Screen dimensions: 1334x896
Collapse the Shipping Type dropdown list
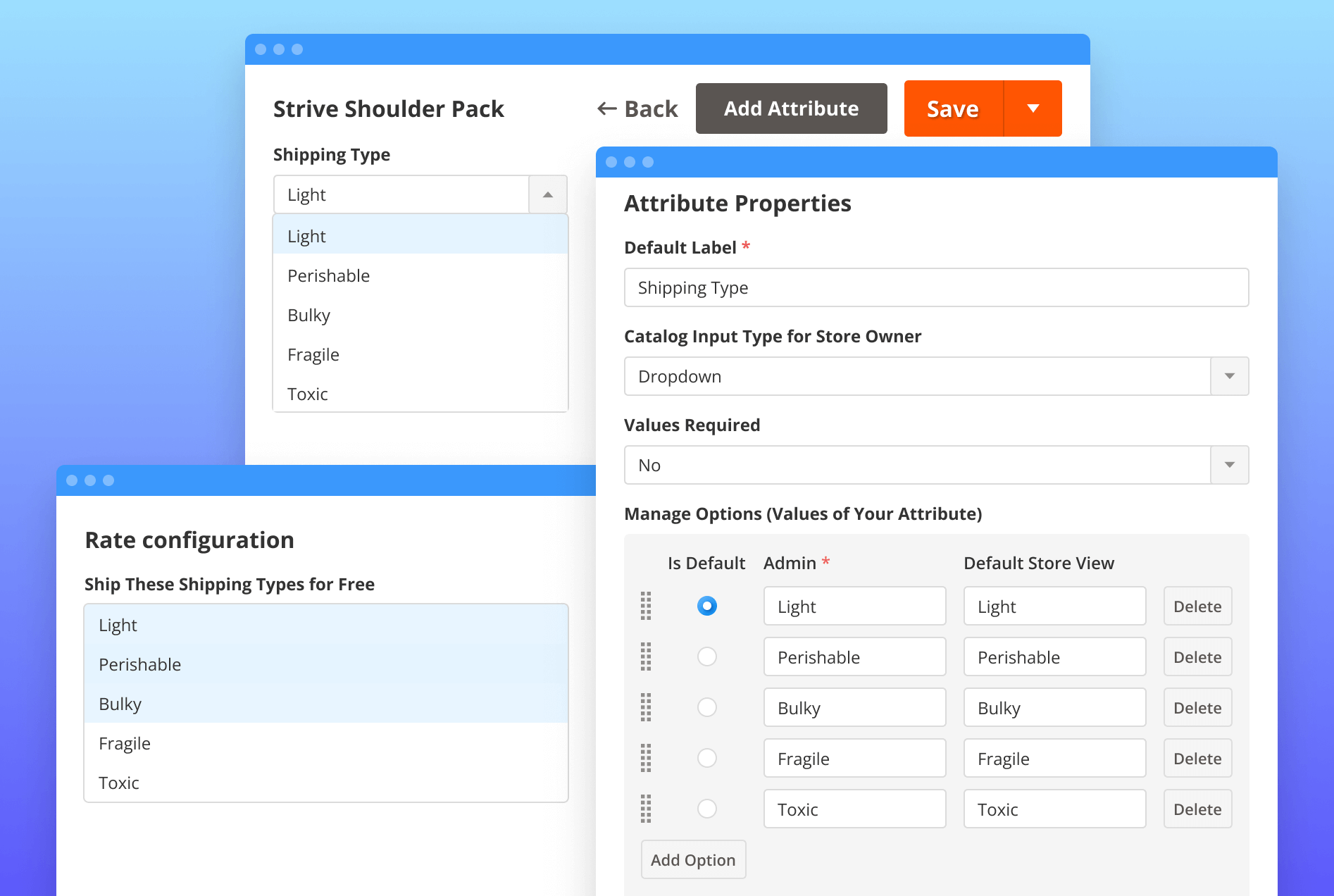coord(547,194)
